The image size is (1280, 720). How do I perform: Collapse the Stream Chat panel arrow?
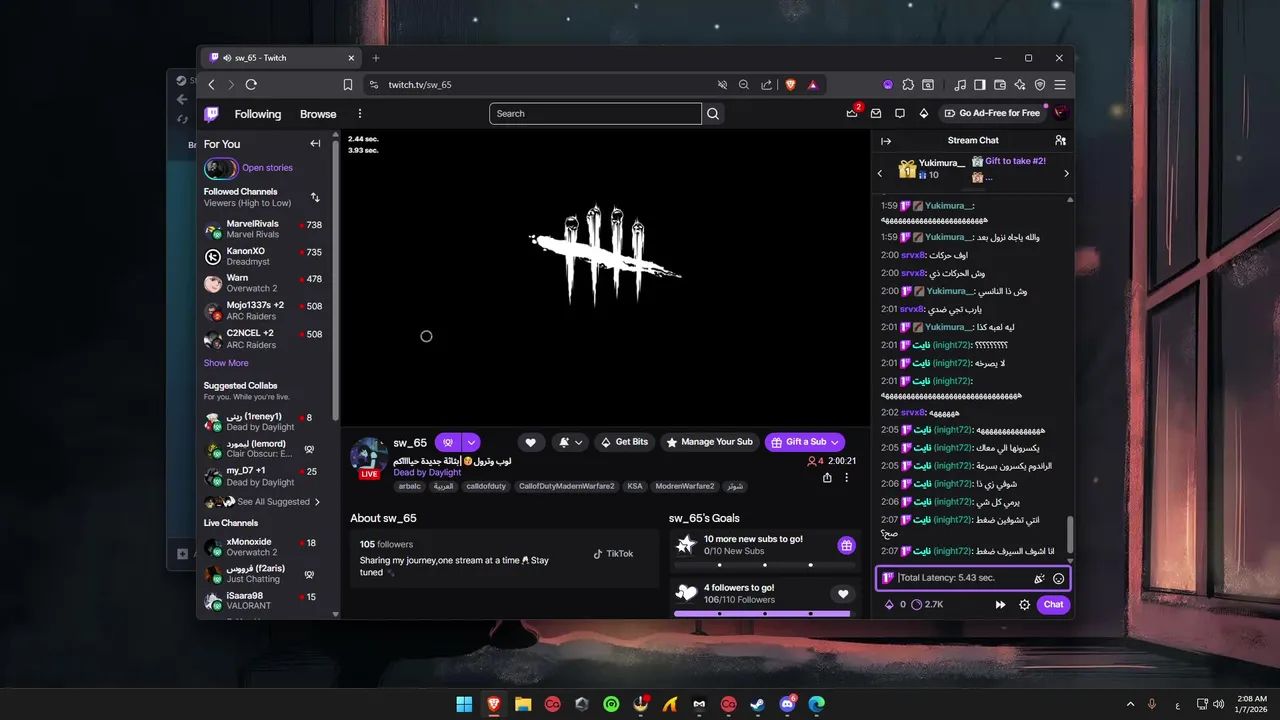pyautogui.click(x=886, y=141)
